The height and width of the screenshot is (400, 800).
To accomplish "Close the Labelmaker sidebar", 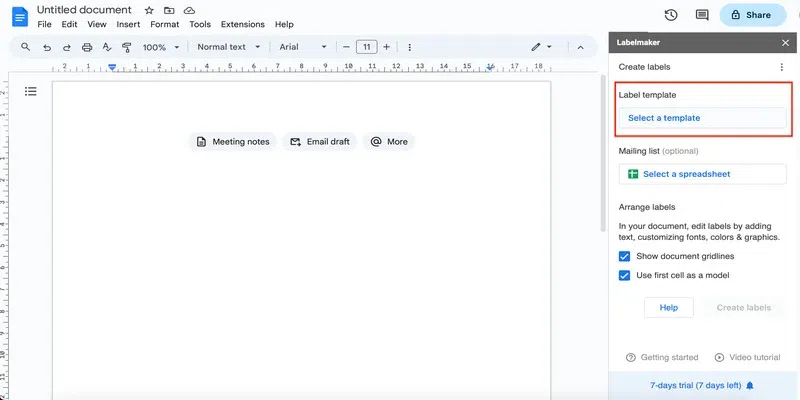I will click(x=786, y=43).
